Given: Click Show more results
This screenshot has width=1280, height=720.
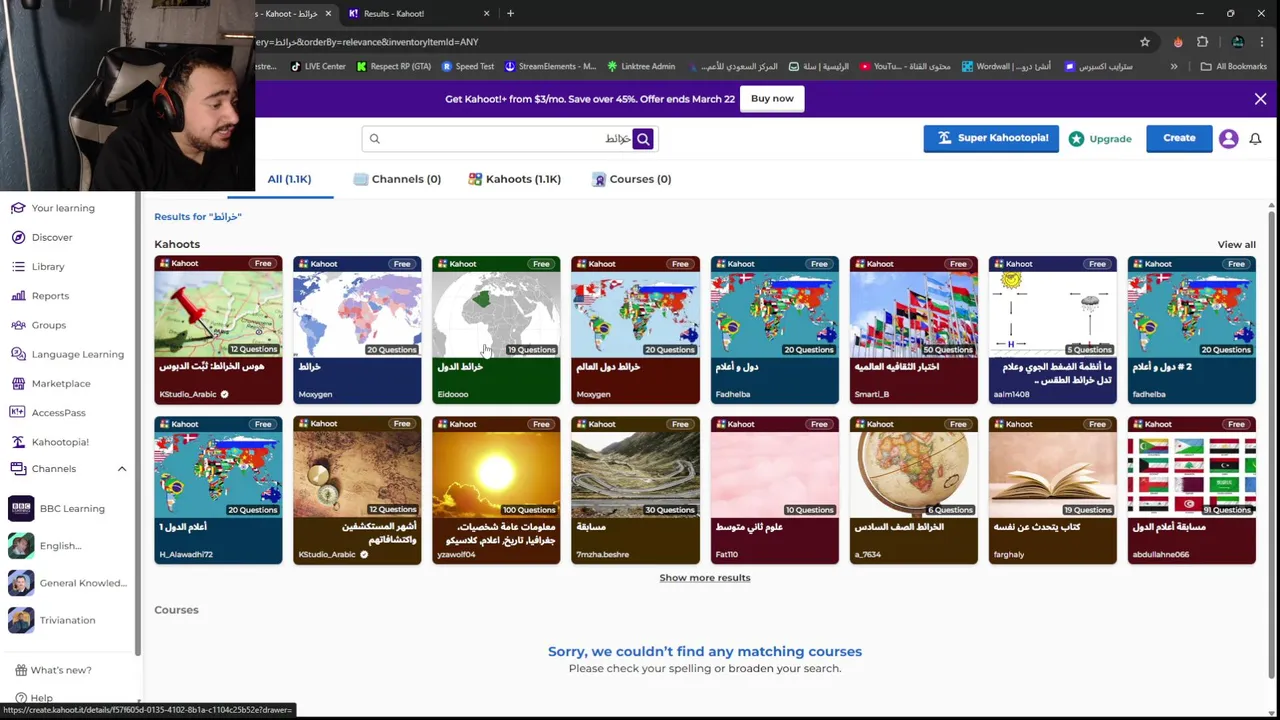Looking at the screenshot, I should [705, 578].
